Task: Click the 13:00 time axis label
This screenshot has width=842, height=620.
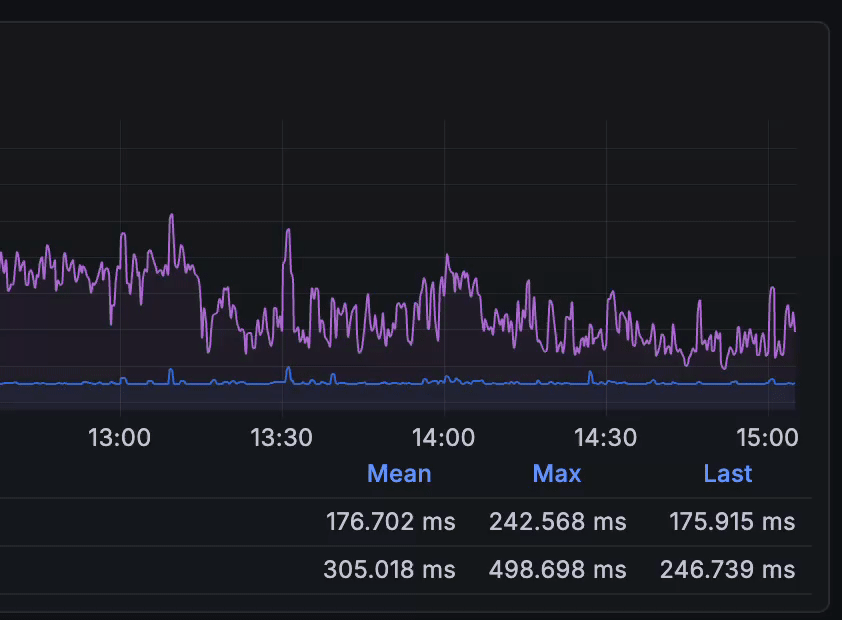Action: [119, 438]
